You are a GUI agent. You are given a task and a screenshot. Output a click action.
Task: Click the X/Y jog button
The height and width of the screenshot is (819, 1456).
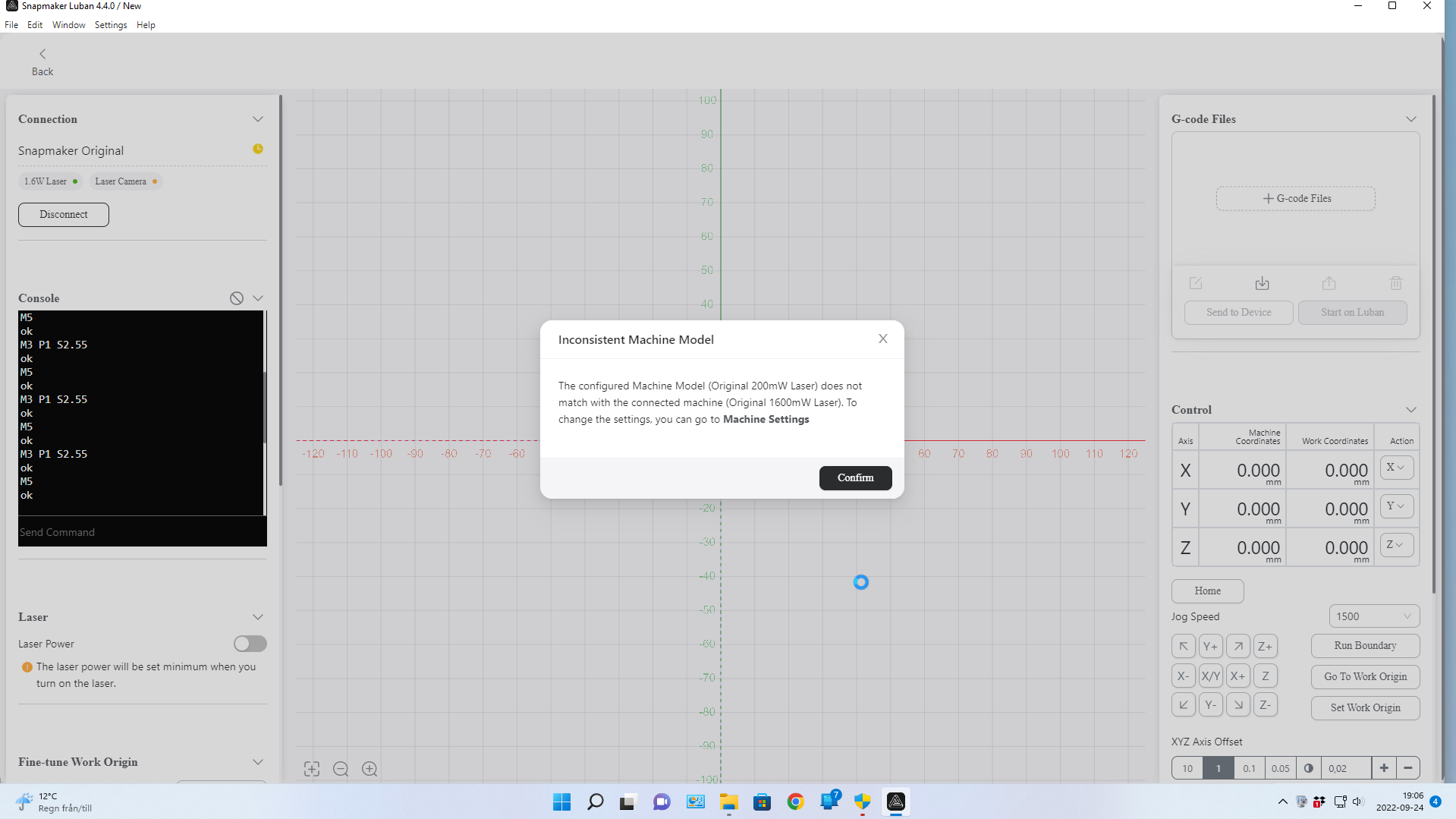click(1210, 676)
